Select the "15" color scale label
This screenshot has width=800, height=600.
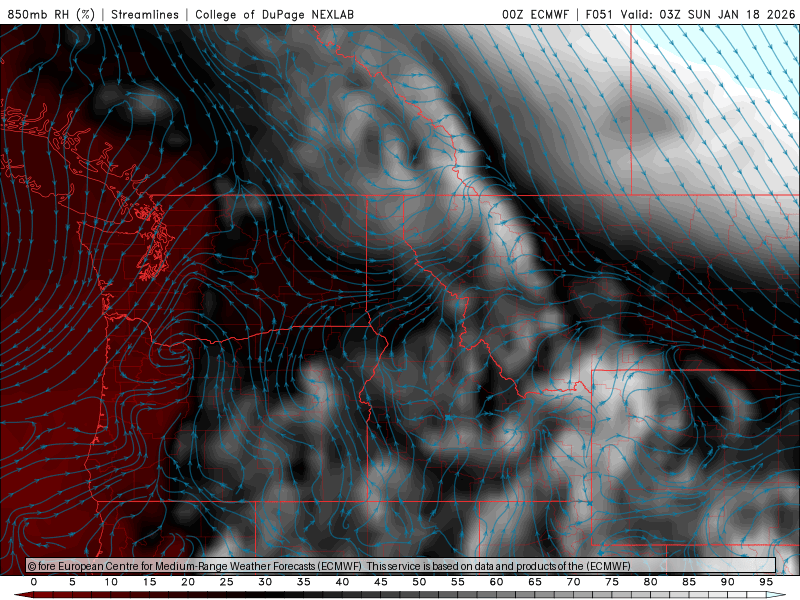(x=149, y=582)
